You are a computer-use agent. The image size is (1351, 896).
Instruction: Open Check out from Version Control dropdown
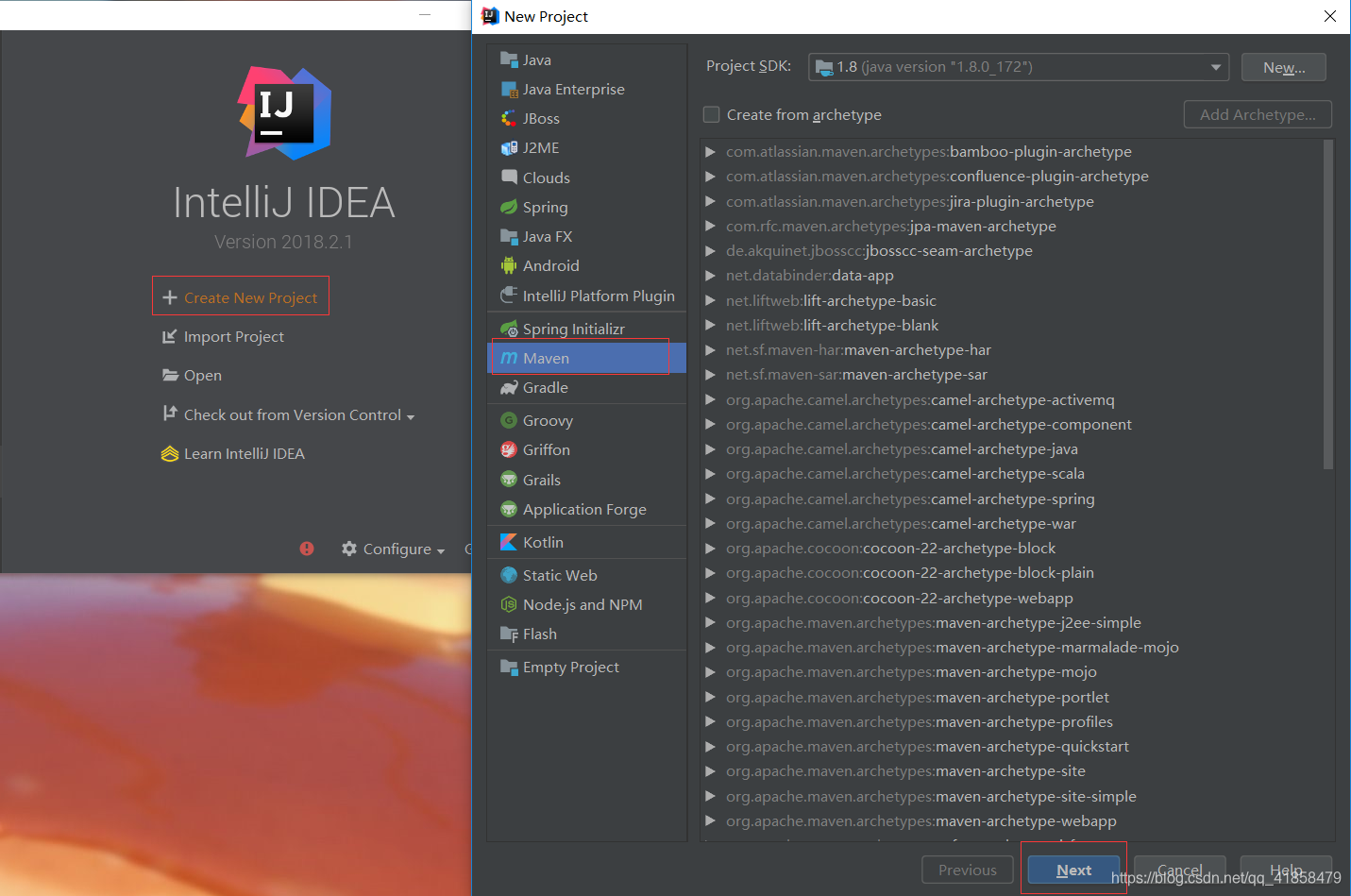point(411,416)
